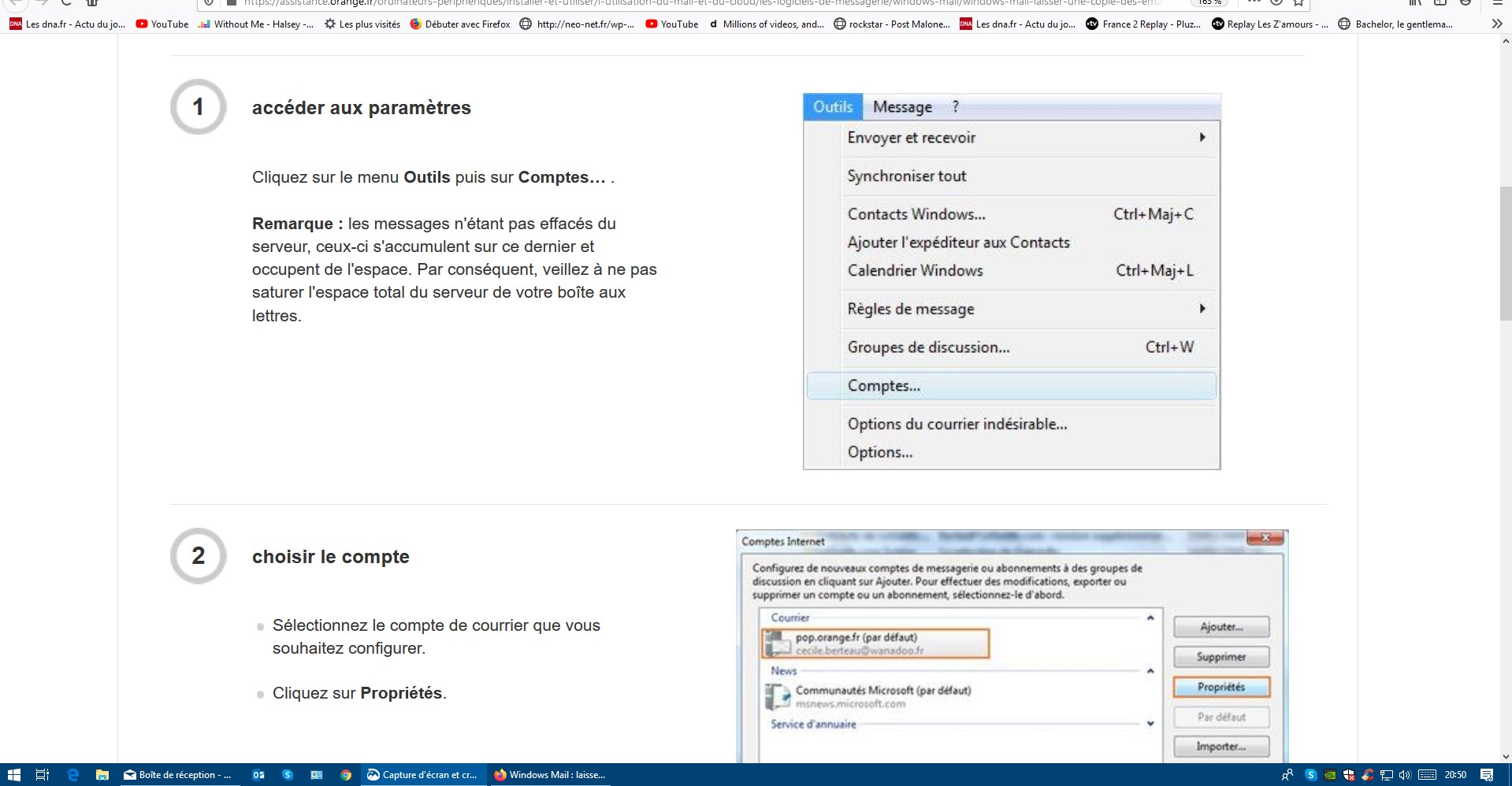Open the touch keyboard tray icon
The width and height of the screenshot is (1512, 786).
(x=1427, y=775)
